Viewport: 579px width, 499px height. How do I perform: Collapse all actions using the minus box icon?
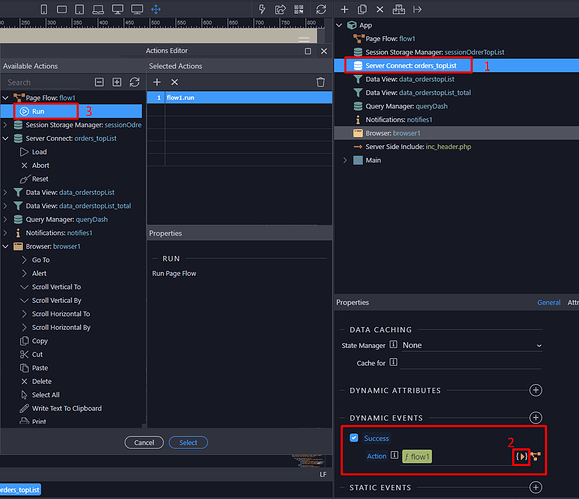(x=99, y=82)
